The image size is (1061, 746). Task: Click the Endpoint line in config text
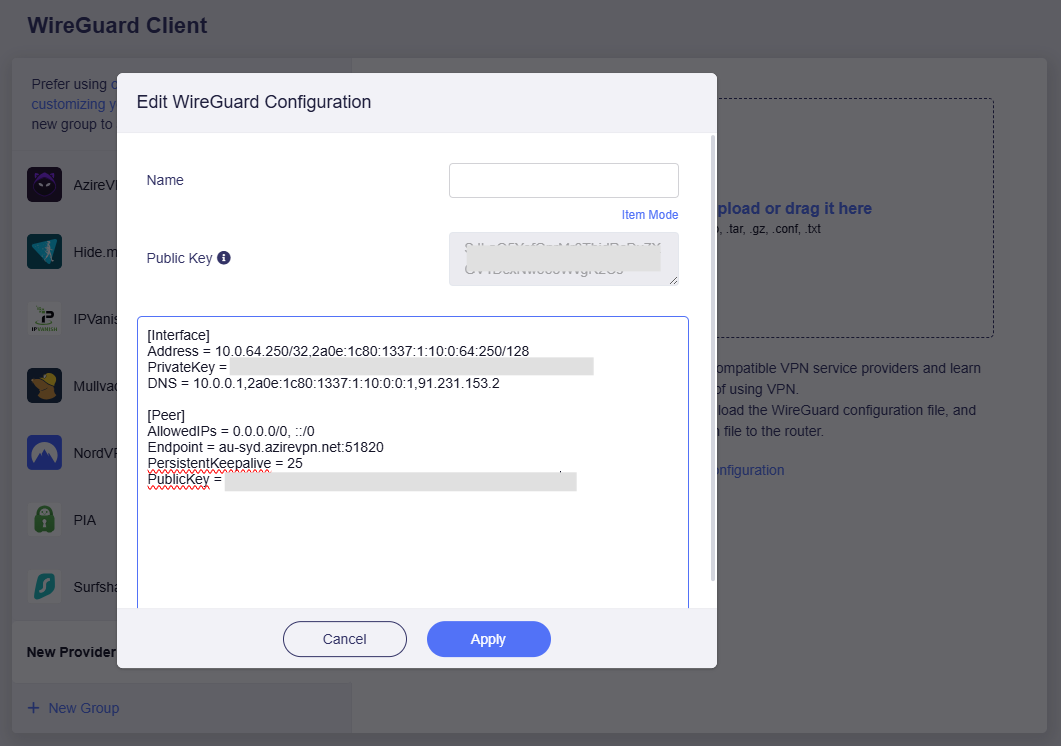coord(265,447)
